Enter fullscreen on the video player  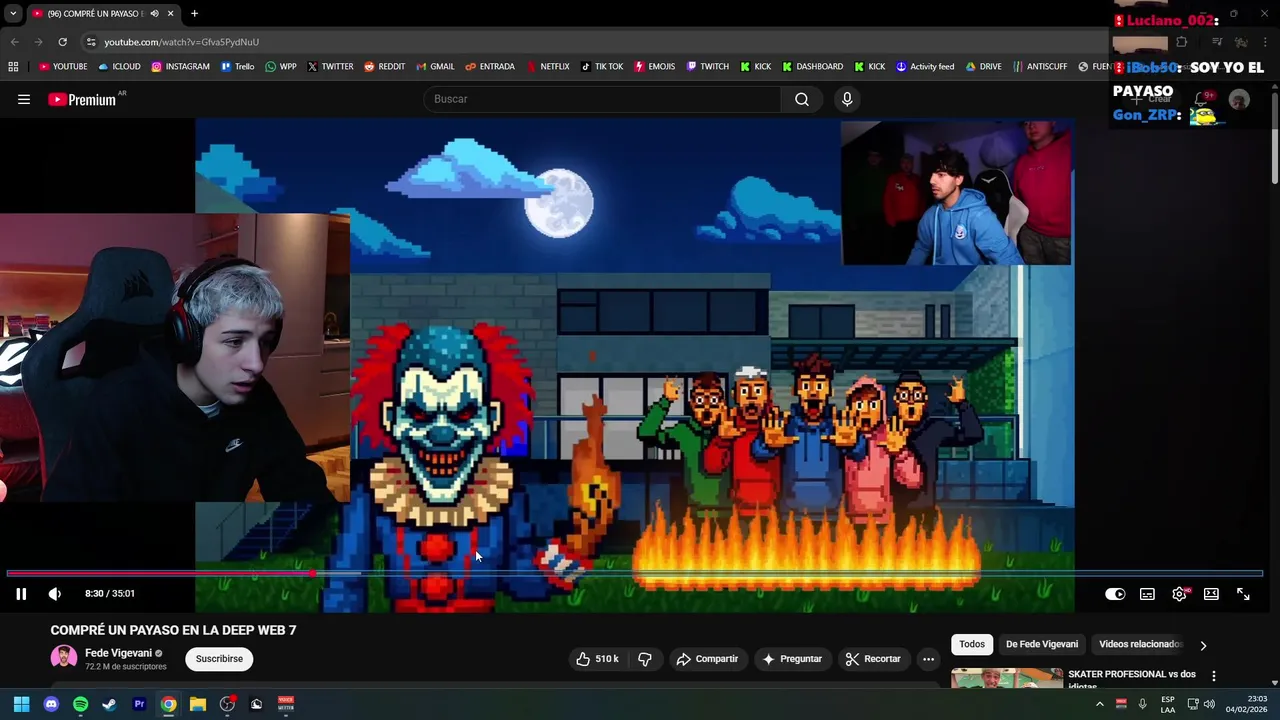1243,594
